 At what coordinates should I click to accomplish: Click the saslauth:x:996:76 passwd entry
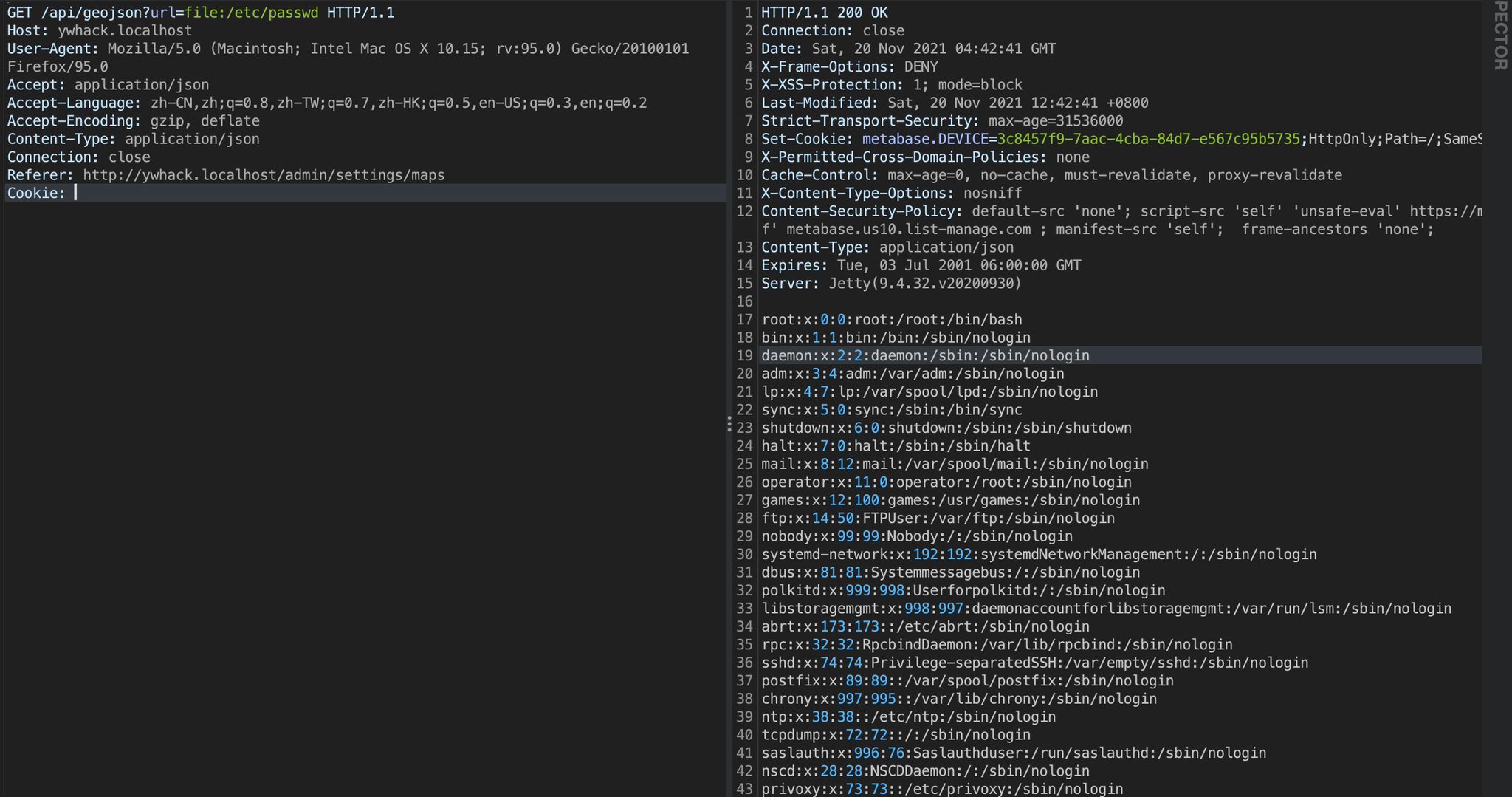click(1014, 754)
